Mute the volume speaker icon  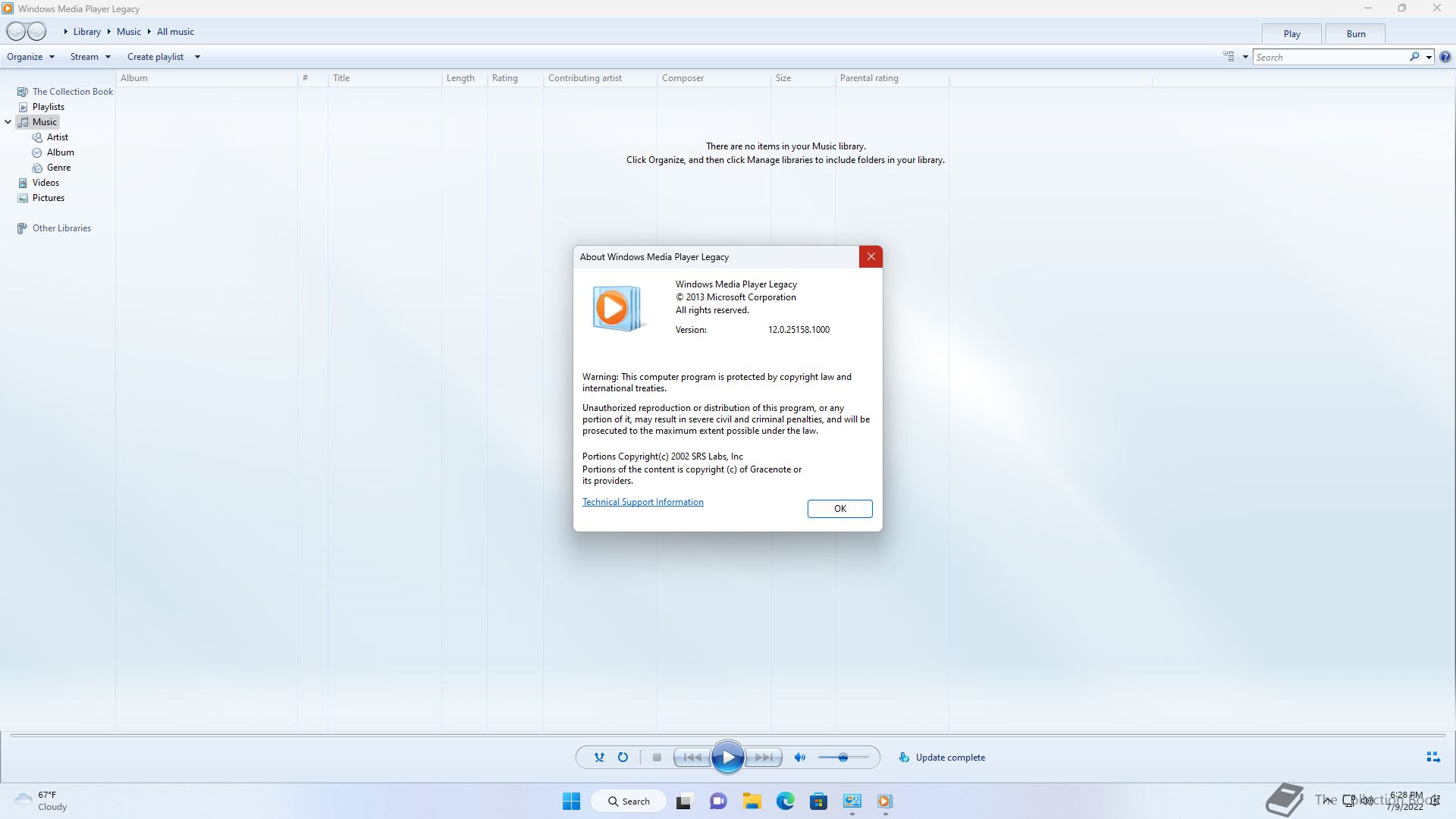coord(800,758)
